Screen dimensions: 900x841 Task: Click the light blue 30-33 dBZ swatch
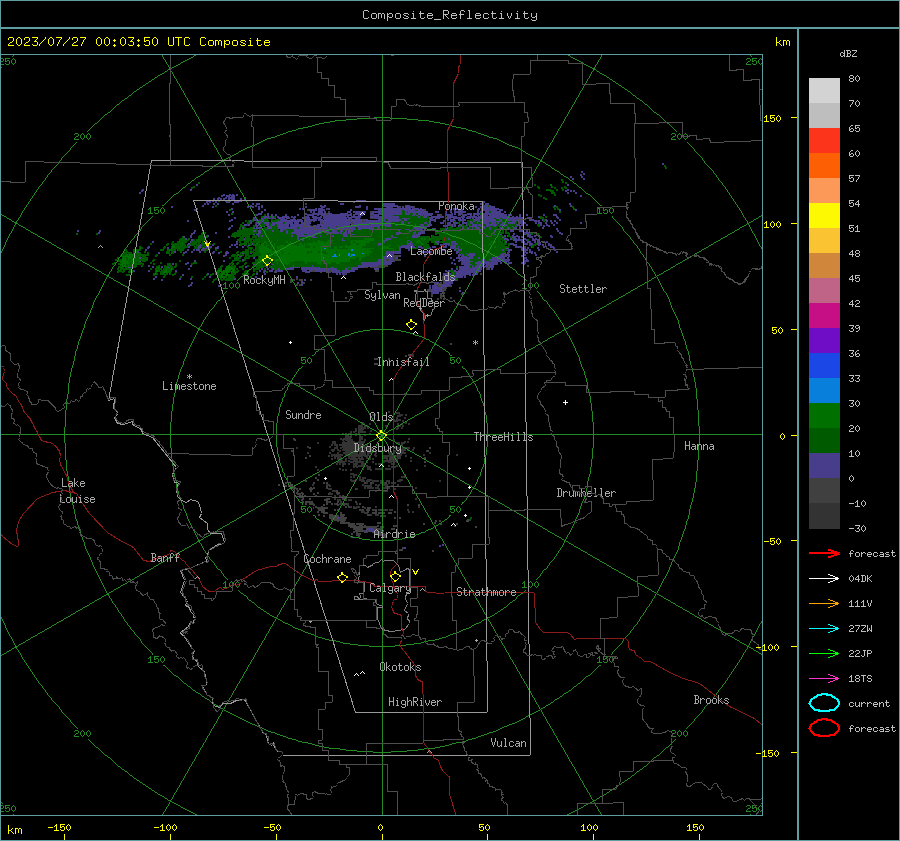tap(824, 390)
